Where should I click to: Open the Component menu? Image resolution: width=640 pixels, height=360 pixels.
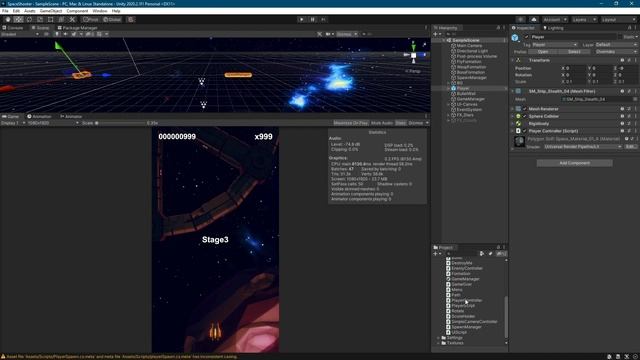click(x=77, y=11)
